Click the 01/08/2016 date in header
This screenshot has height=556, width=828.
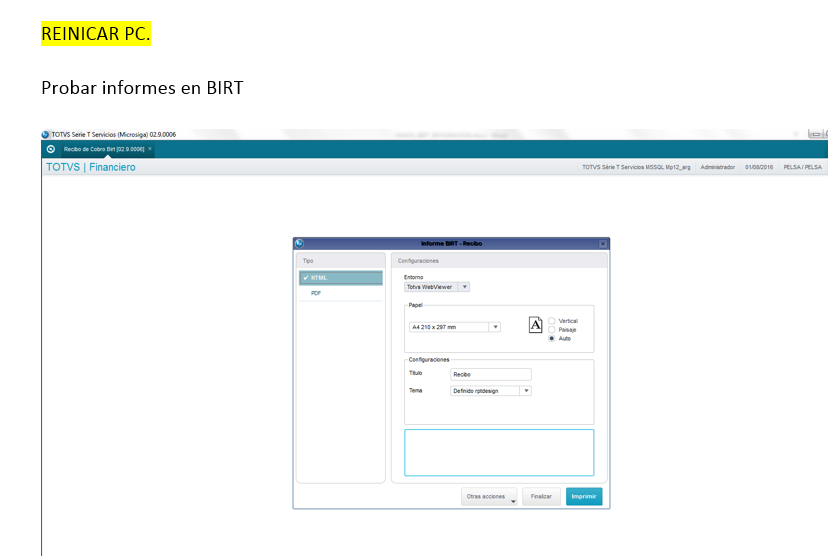coord(759,167)
